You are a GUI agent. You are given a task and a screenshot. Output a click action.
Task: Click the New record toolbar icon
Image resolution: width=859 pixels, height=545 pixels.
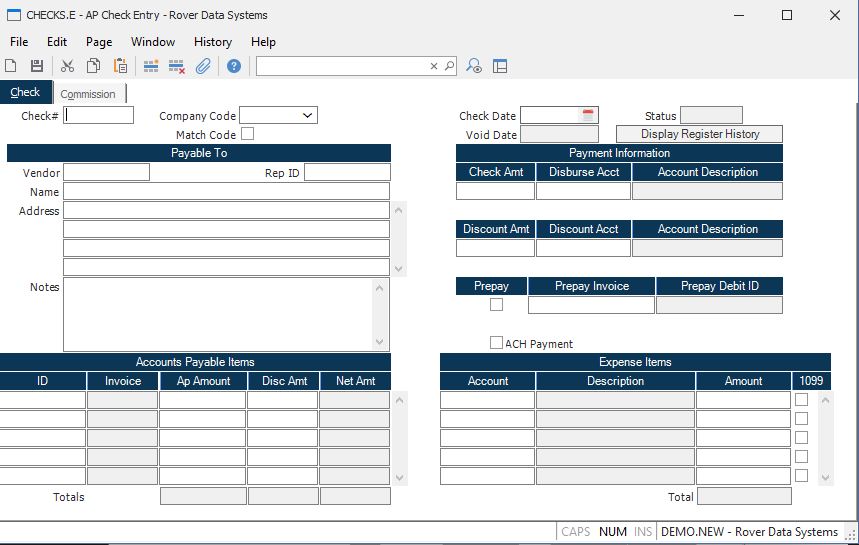click(11, 66)
